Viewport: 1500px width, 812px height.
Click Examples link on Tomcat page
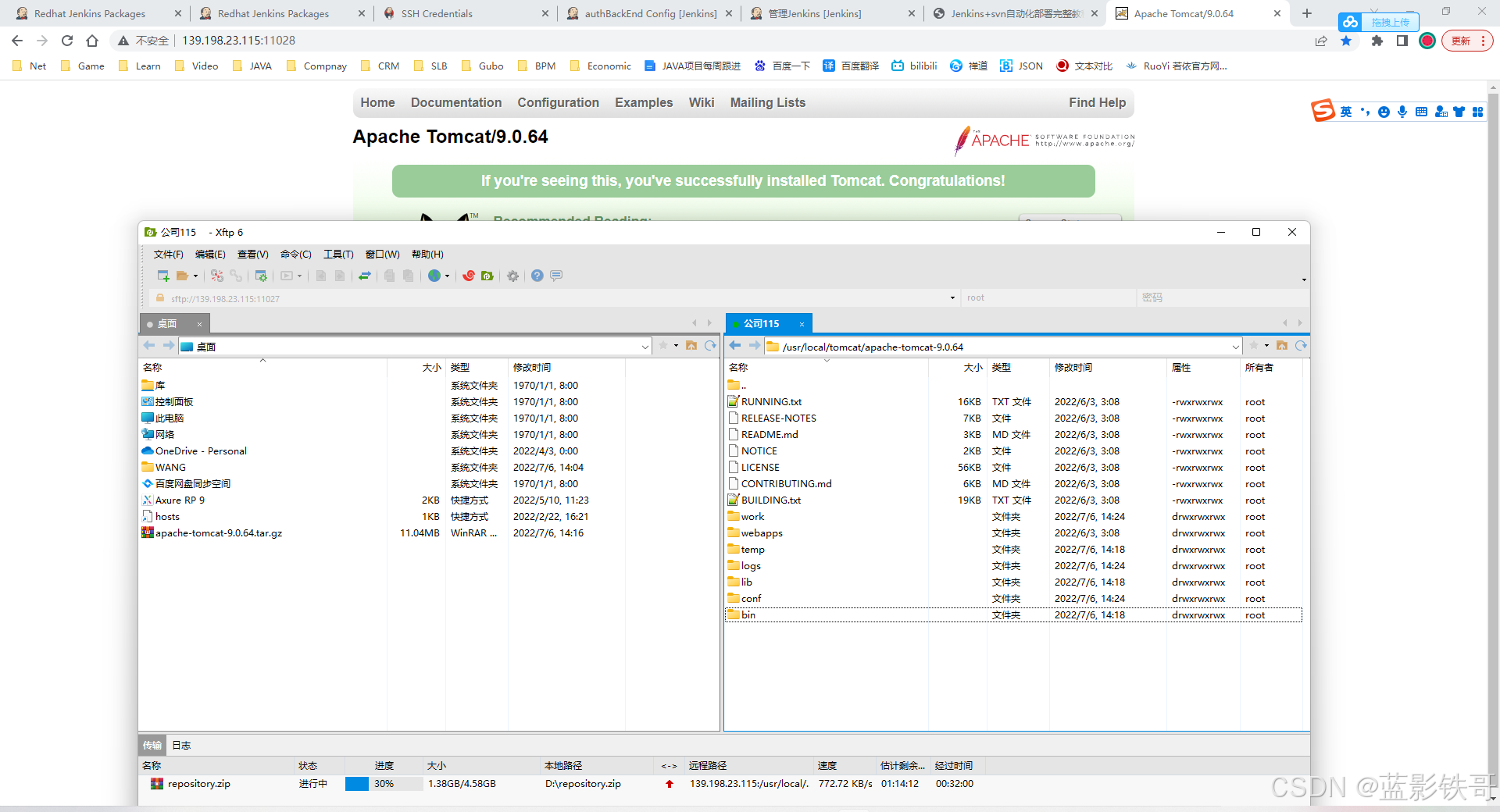[644, 103]
